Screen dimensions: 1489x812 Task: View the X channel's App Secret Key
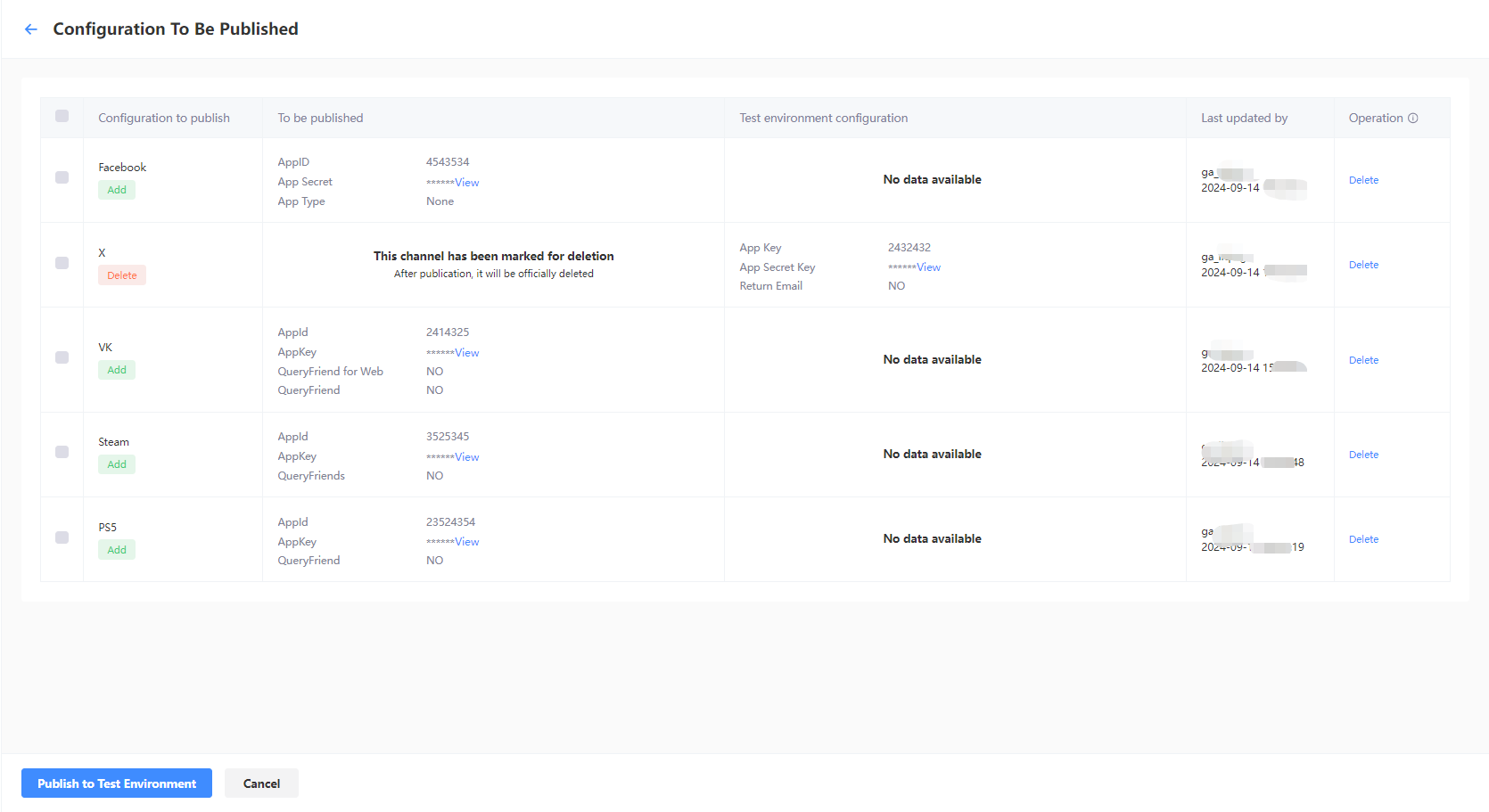(x=928, y=267)
